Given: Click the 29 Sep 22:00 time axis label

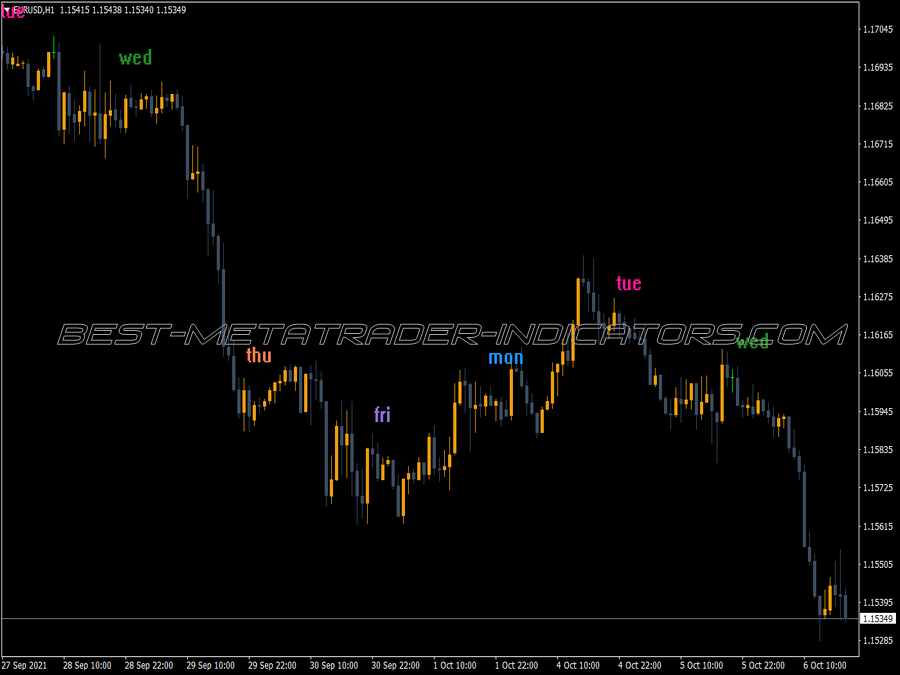Looking at the screenshot, I should coord(272,665).
